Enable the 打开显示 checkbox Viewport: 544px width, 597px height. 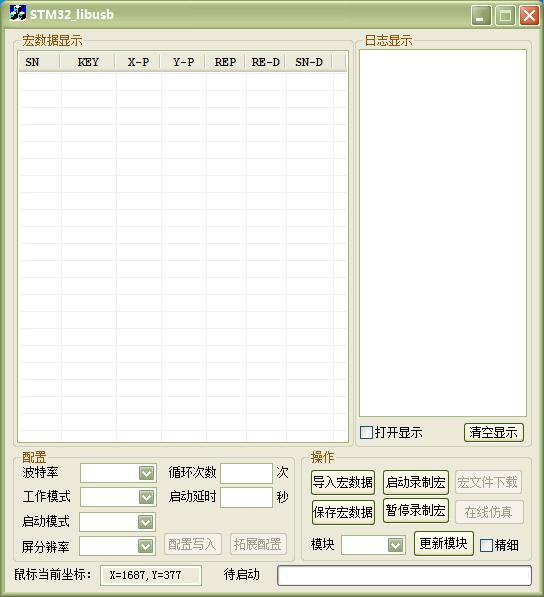(366, 432)
